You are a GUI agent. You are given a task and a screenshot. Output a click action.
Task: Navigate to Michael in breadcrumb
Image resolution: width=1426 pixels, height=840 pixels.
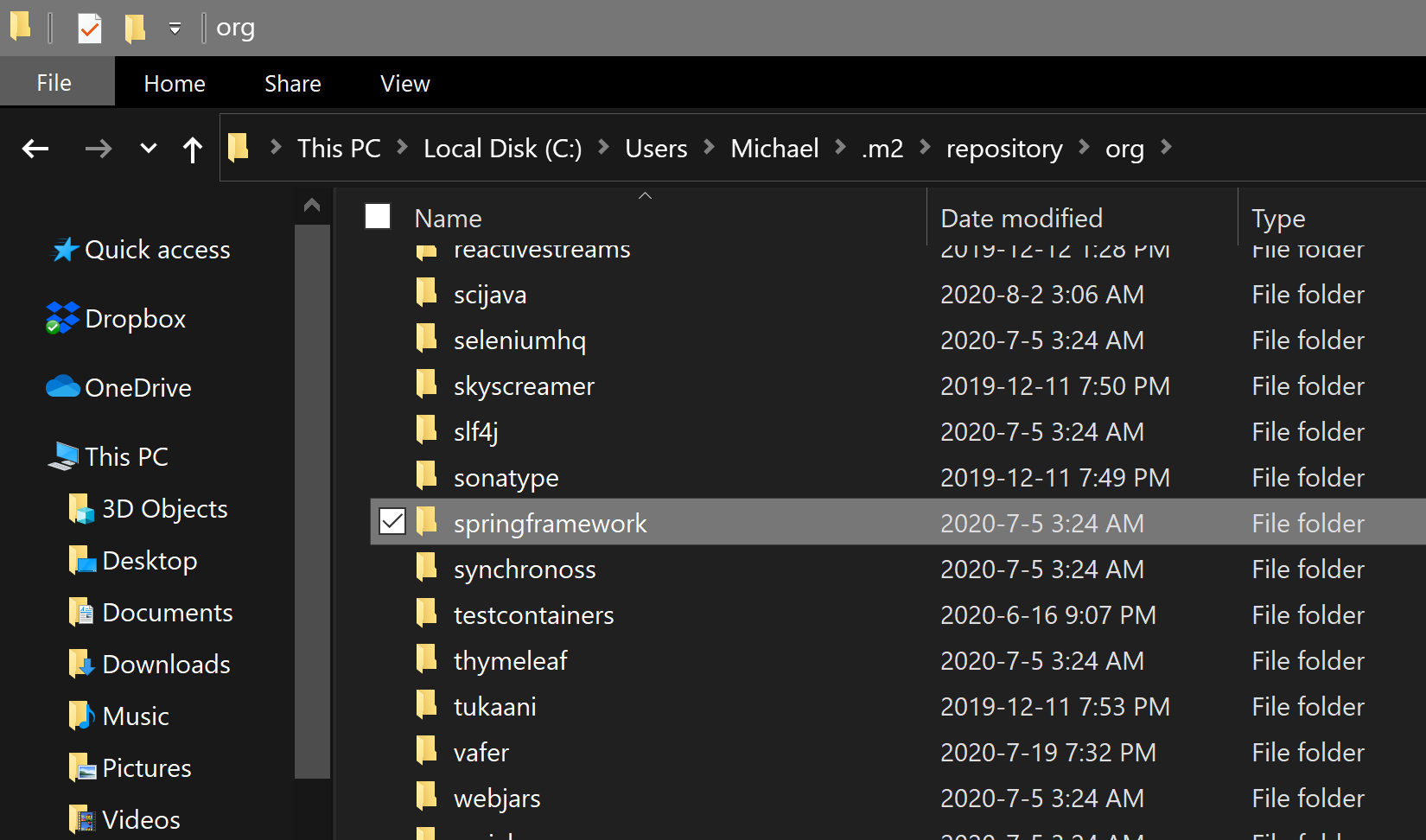[774, 149]
